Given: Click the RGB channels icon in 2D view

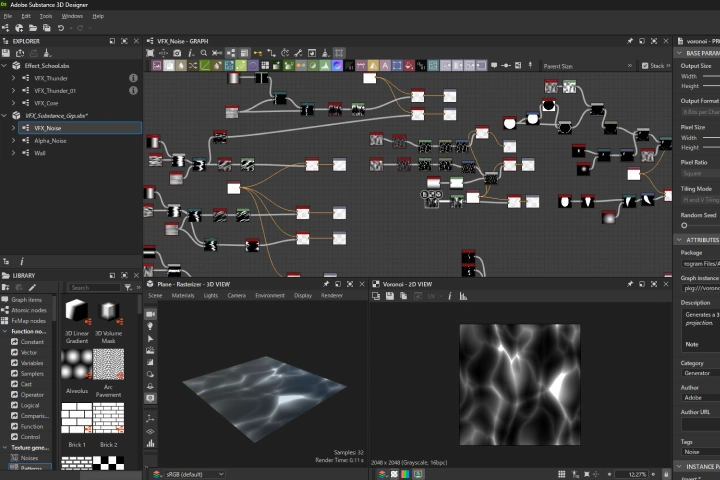Looking at the screenshot, I should (x=405, y=474).
